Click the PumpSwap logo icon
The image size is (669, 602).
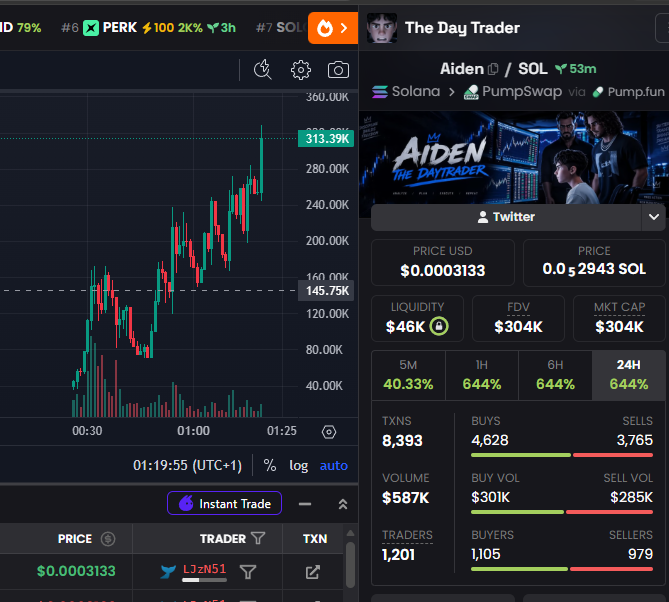[471, 92]
